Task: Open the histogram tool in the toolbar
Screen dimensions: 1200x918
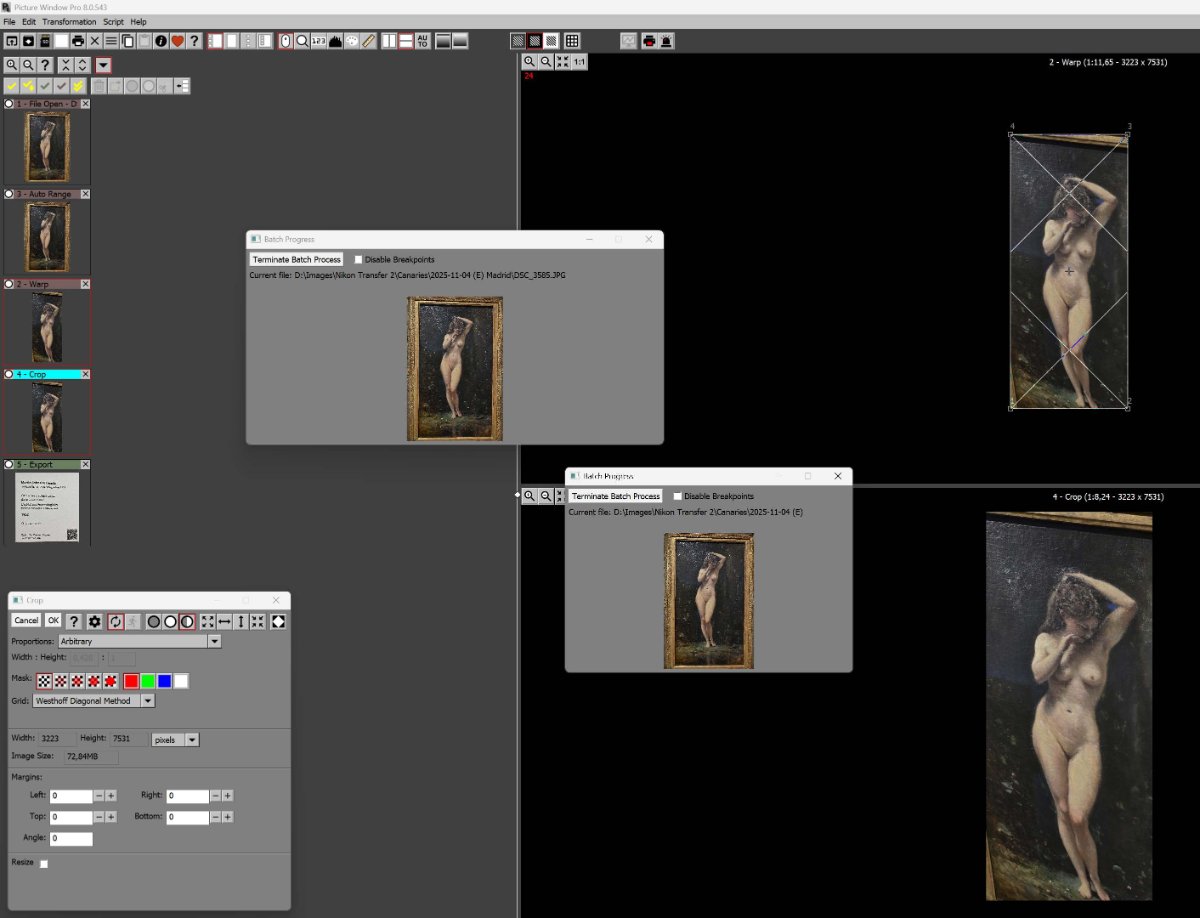Action: coord(335,41)
